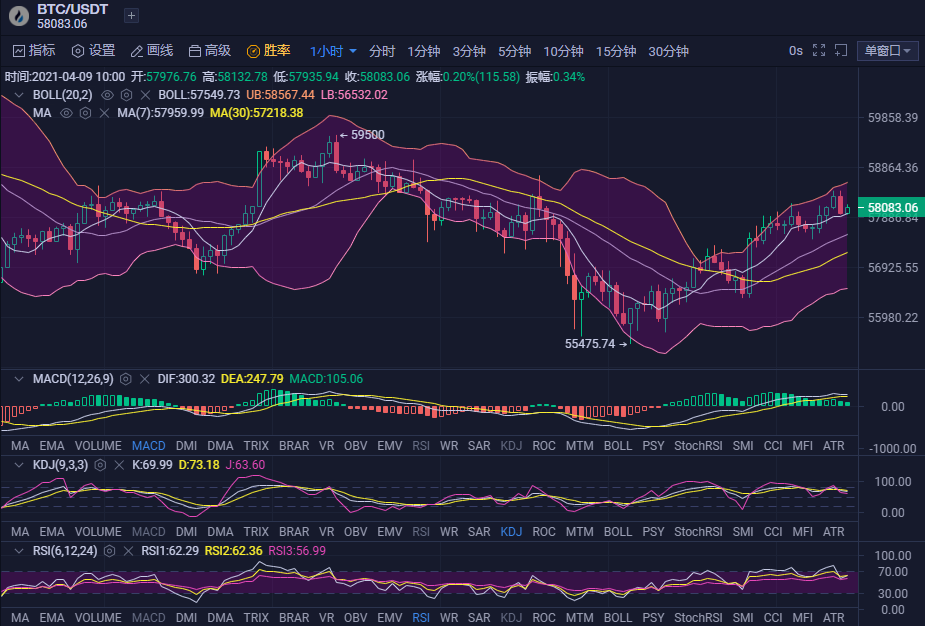This screenshot has height=626, width=925.
Task: Open MA indicator settings gear
Action: click(x=86, y=113)
